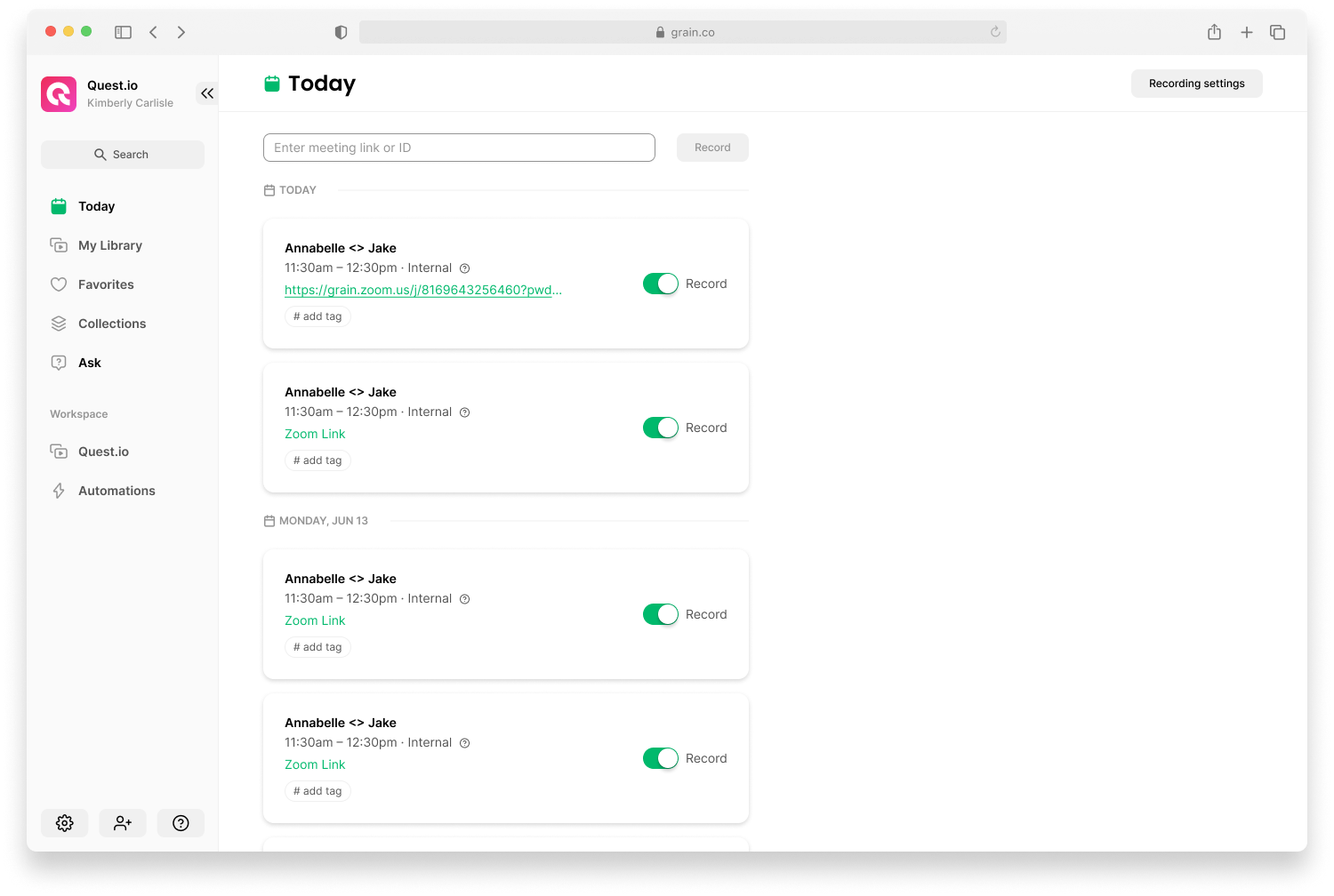Image resolution: width=1334 pixels, height=896 pixels.
Task: Disable recording for the first Annabelle meeting
Action: pos(660,283)
